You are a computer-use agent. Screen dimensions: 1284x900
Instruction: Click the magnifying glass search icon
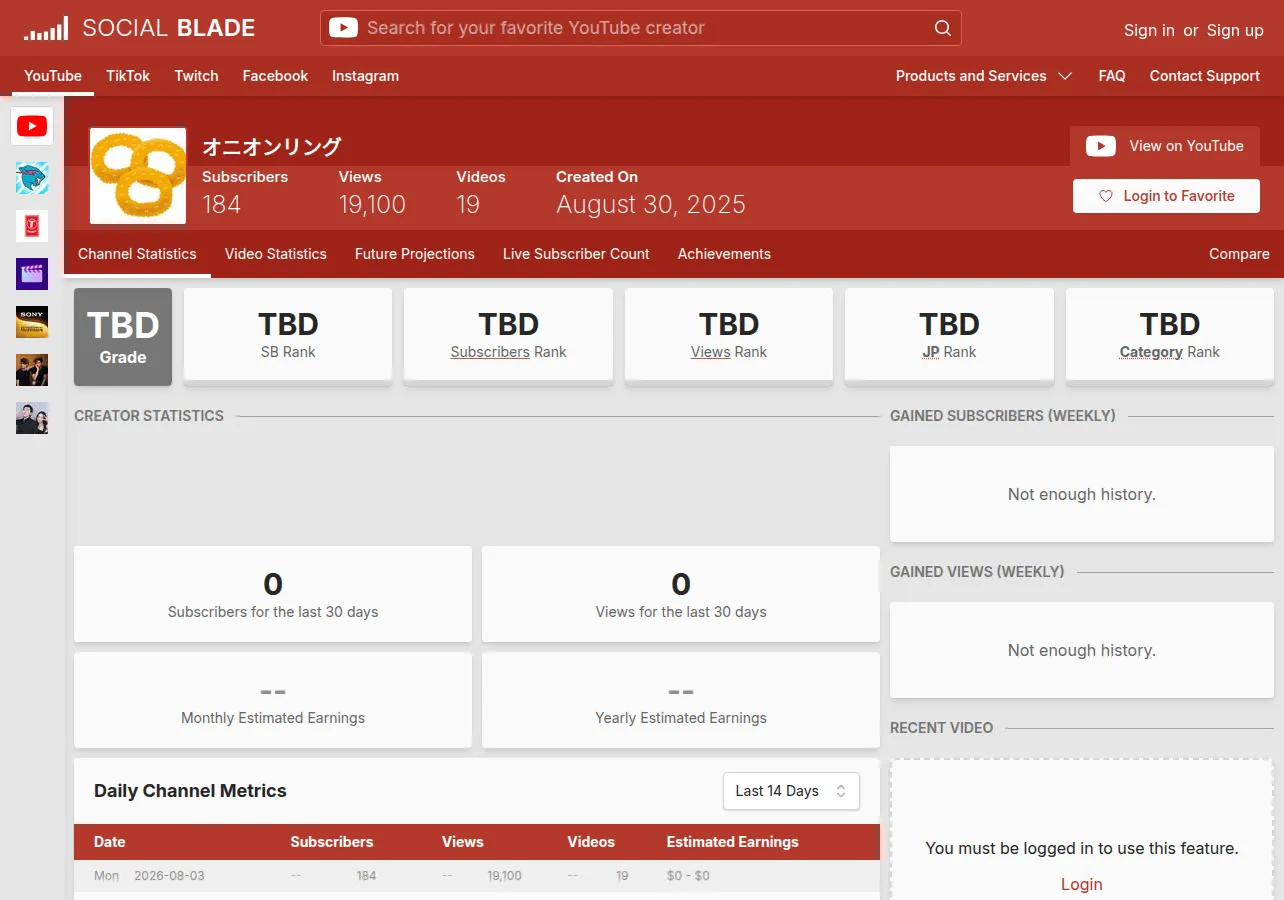[942, 28]
